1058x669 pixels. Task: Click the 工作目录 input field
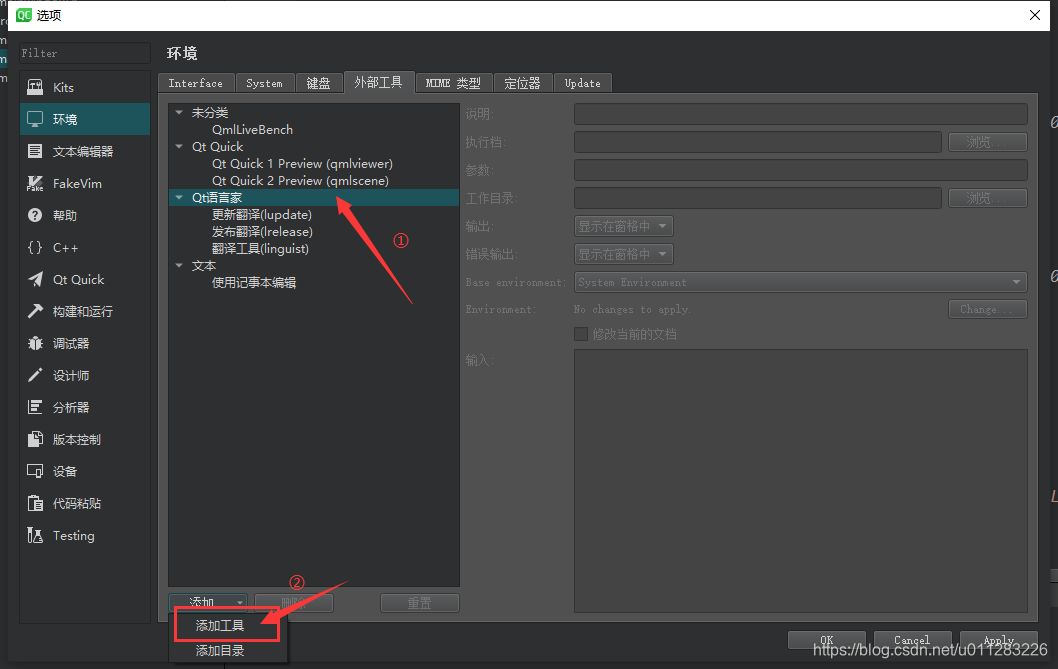[x=758, y=198]
